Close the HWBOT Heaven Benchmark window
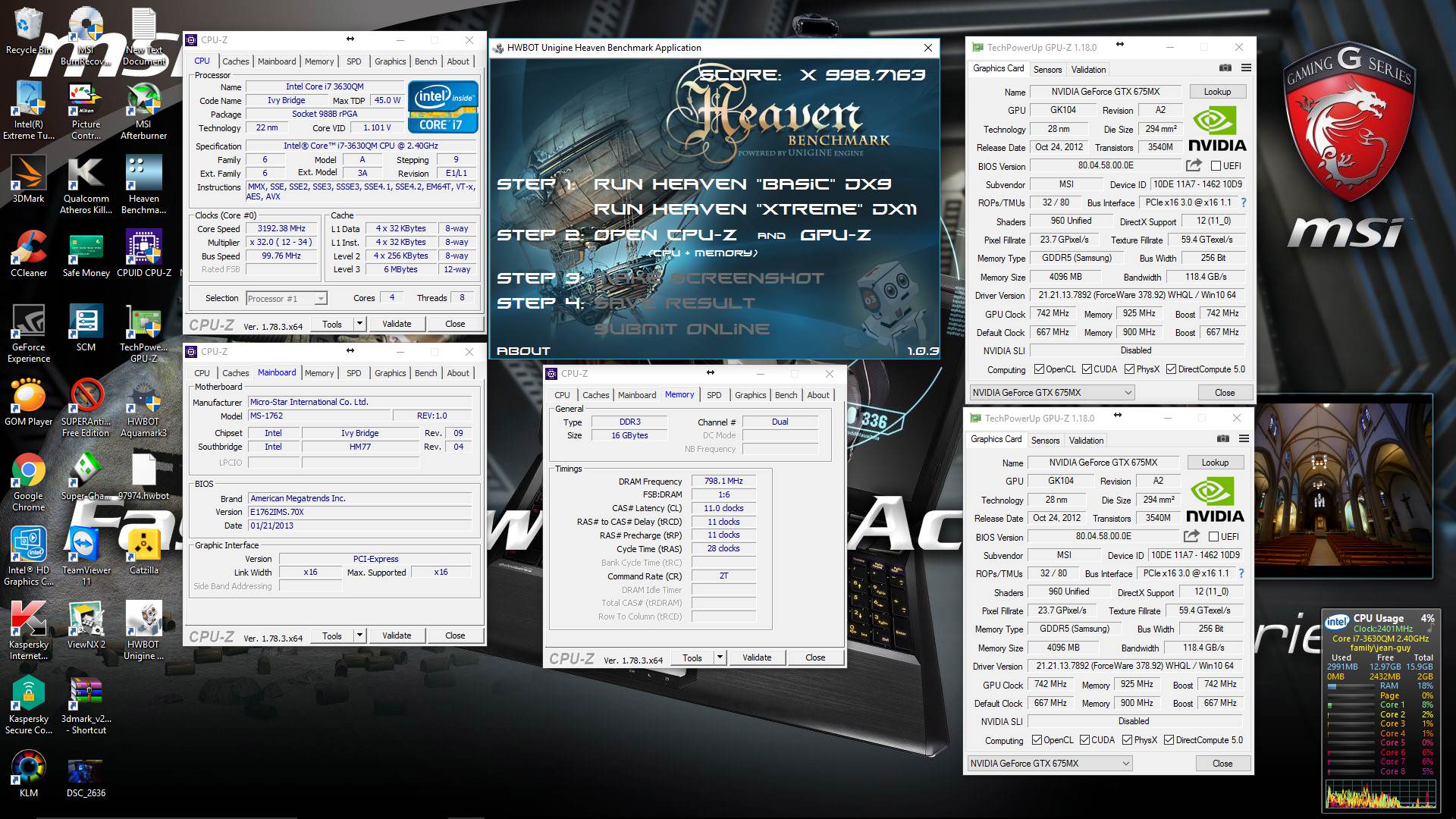The height and width of the screenshot is (819, 1456). click(927, 48)
